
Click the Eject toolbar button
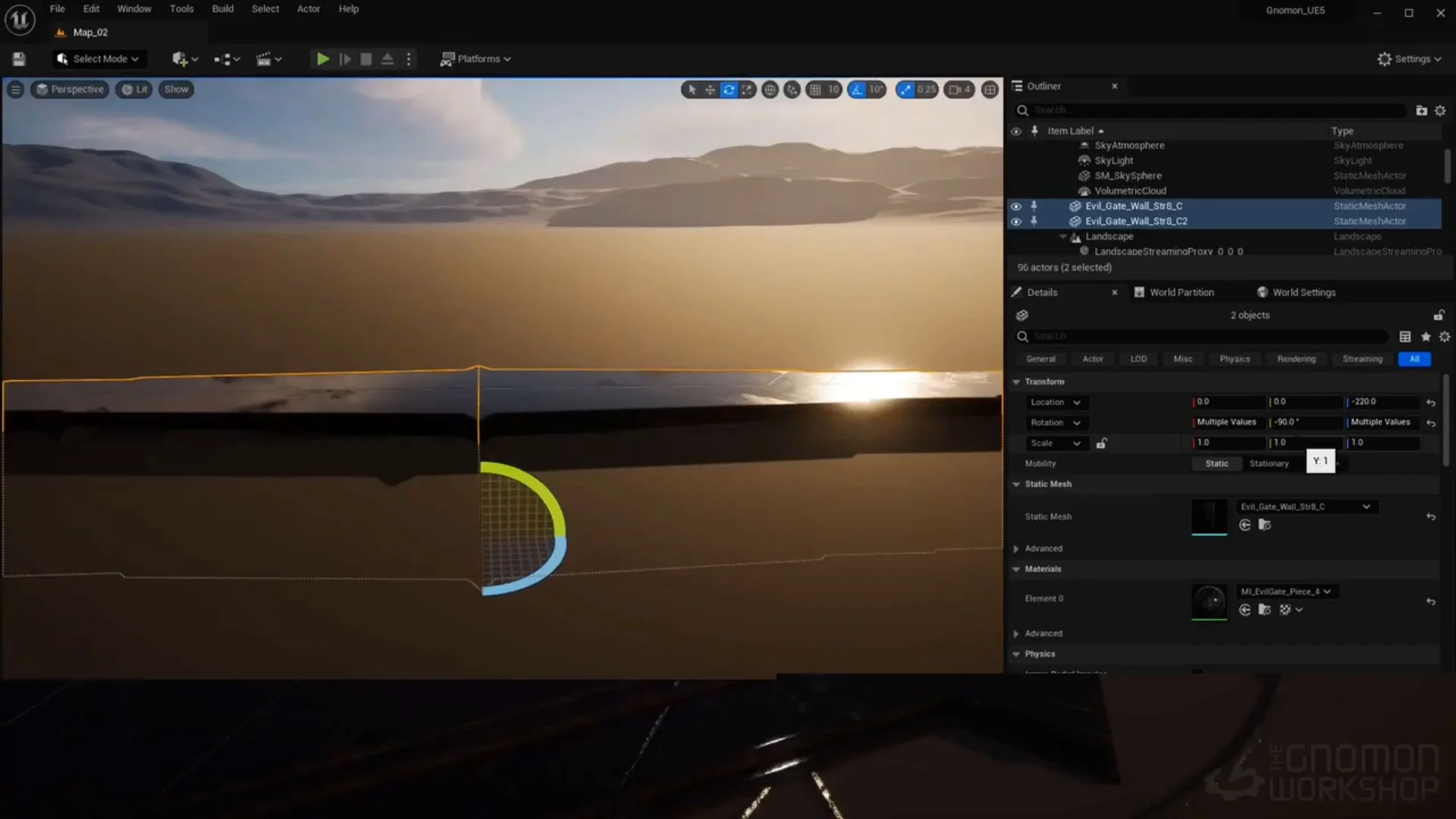coord(388,59)
